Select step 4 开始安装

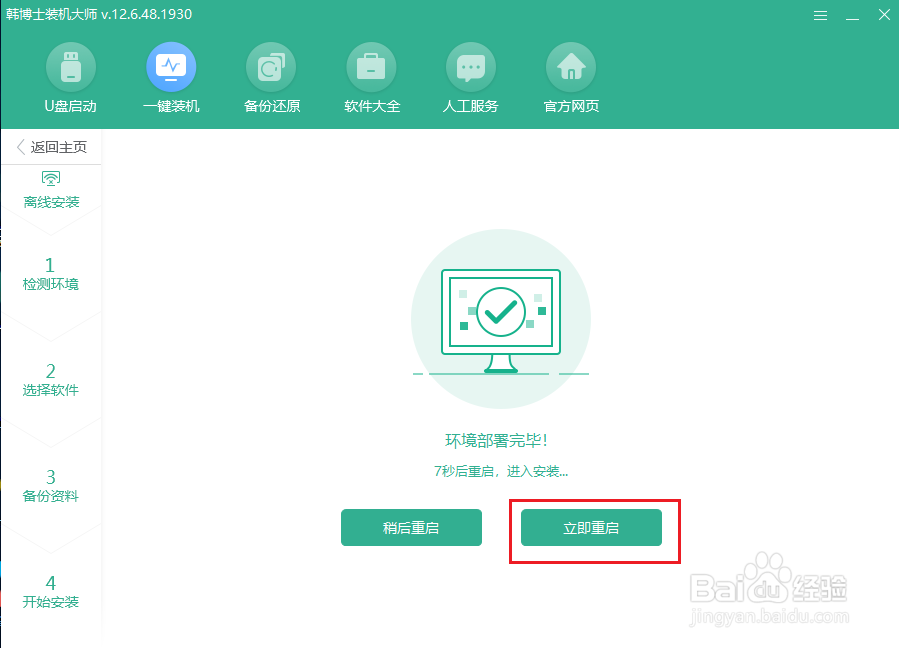pyautogui.click(x=50, y=592)
